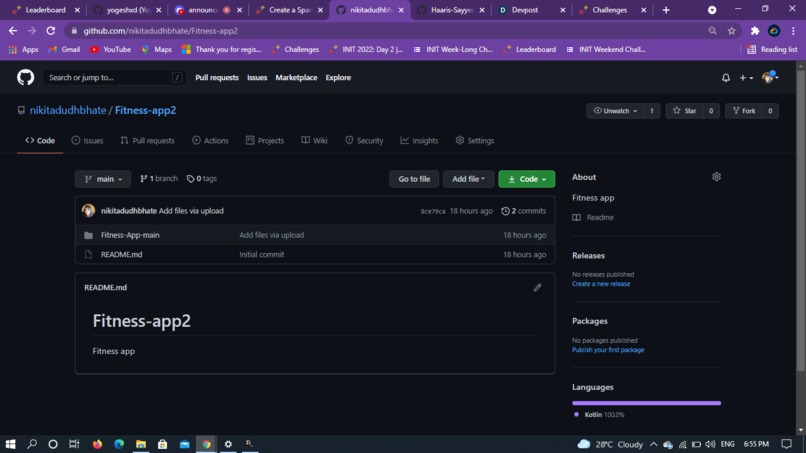Show hidden system tray icons
This screenshot has height=453, width=806.
[x=653, y=444]
